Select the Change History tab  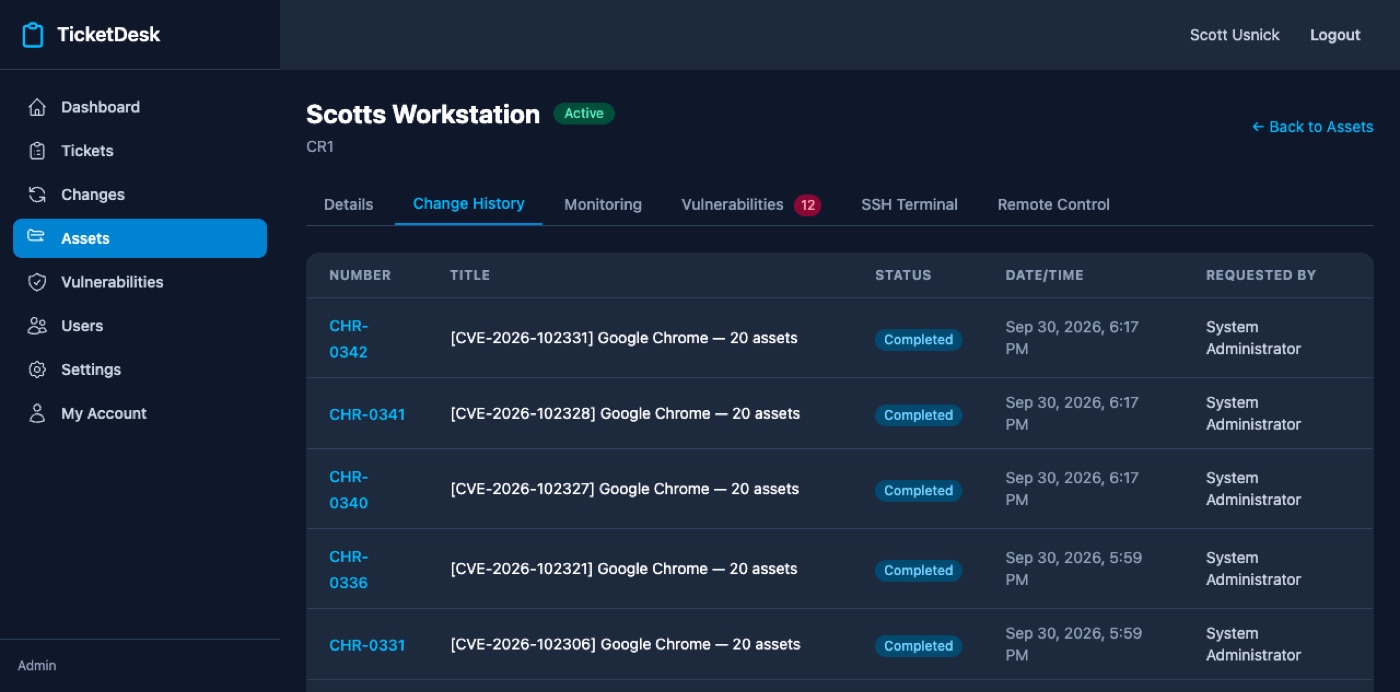(x=469, y=204)
